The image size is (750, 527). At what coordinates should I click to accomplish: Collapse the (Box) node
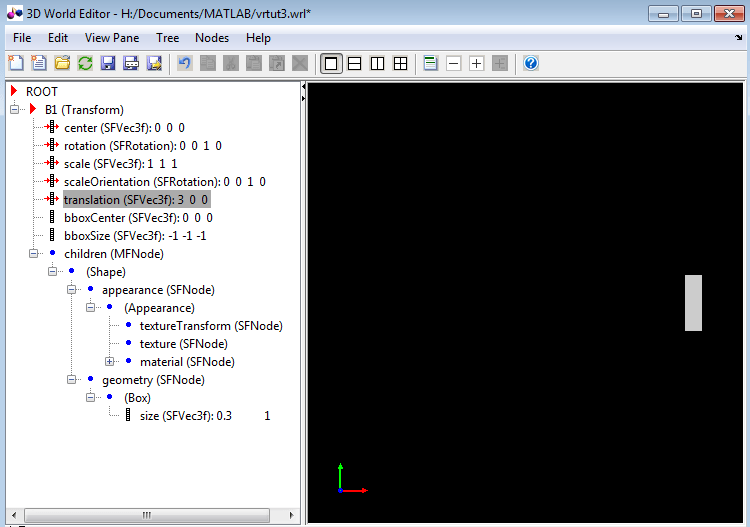91,397
